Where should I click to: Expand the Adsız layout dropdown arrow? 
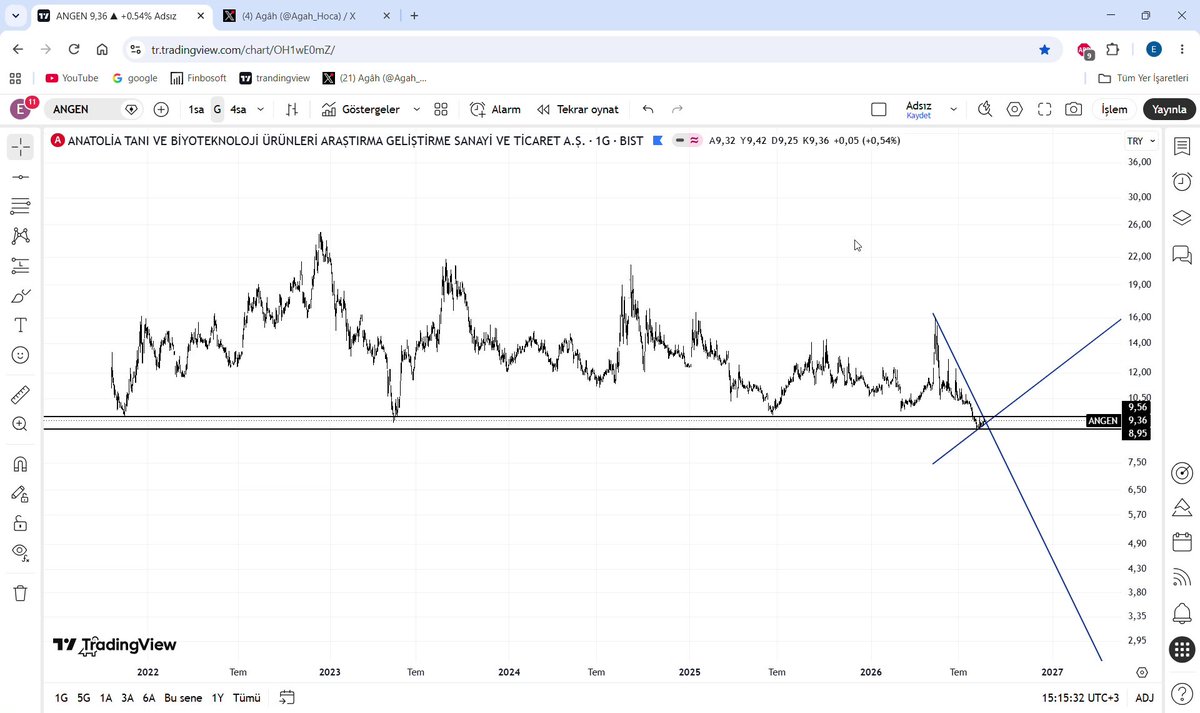tap(953, 109)
